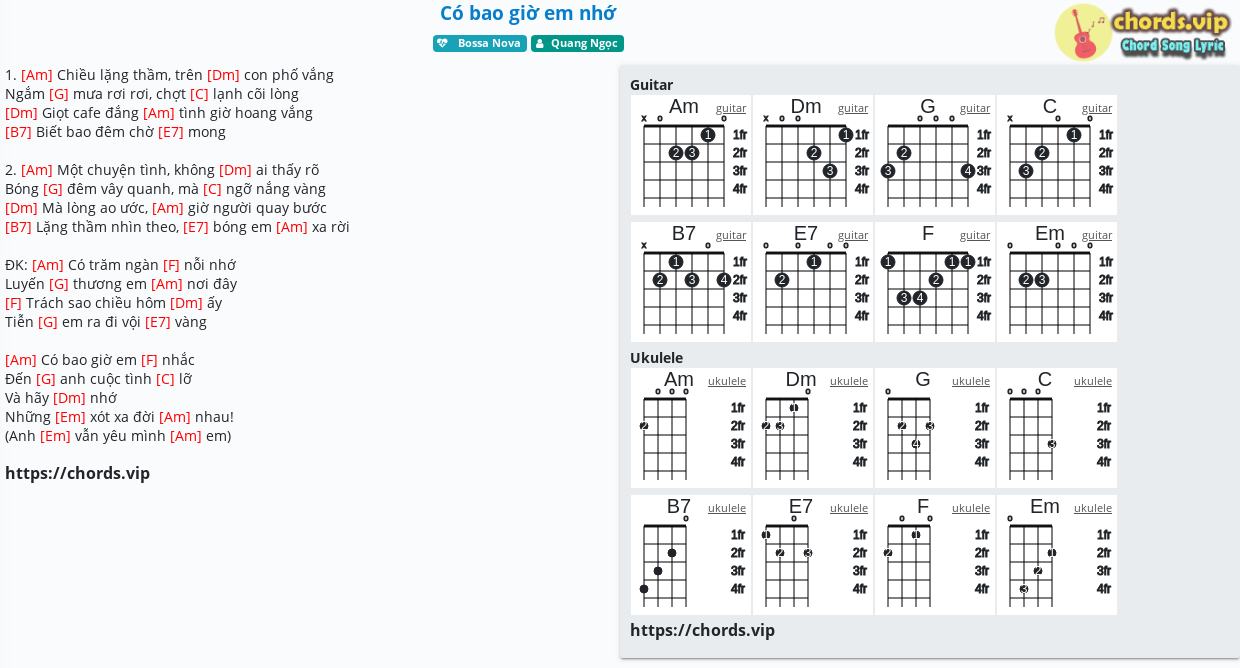Click the guitar link beside Am chord
The width and height of the screenshot is (1240, 668).
click(x=731, y=108)
